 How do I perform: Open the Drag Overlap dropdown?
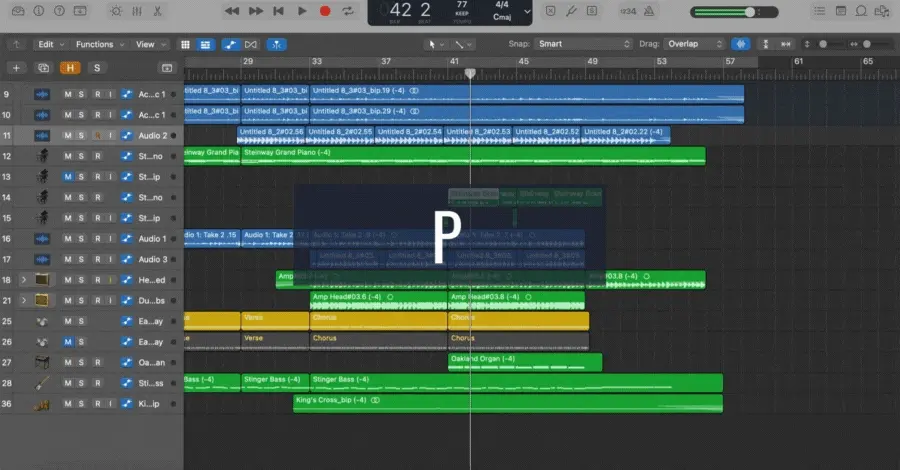[694, 44]
